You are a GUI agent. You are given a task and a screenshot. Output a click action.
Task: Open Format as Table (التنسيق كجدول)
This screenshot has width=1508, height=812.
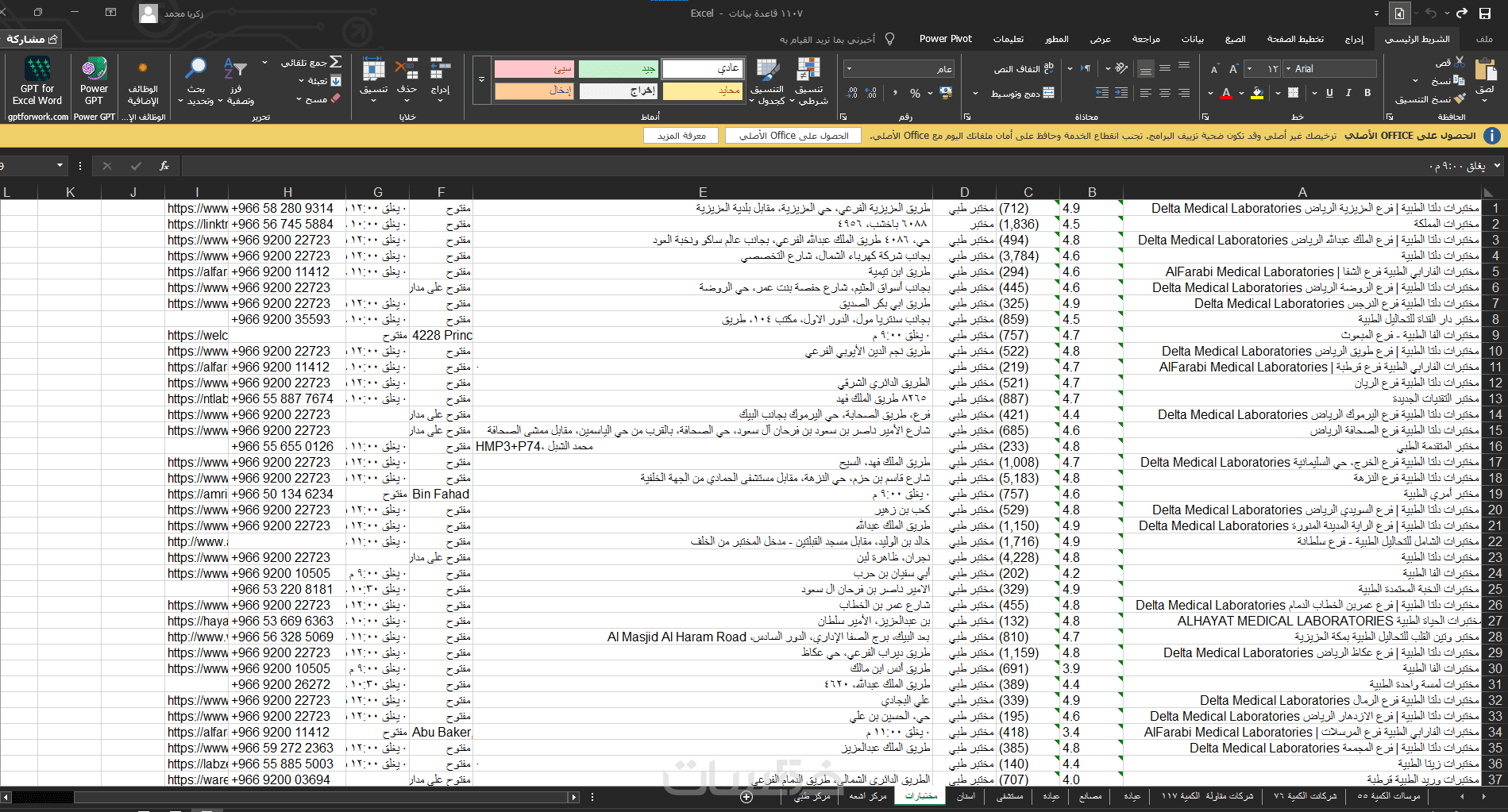[x=768, y=81]
